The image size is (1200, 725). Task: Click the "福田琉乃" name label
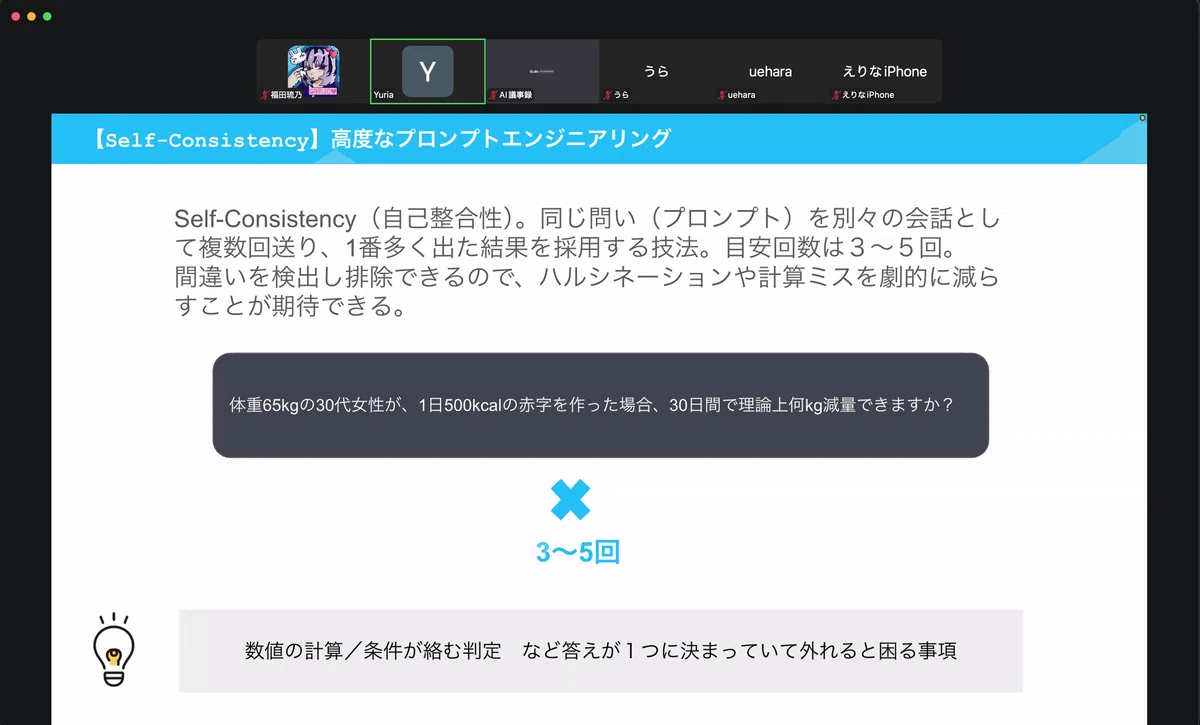point(287,95)
